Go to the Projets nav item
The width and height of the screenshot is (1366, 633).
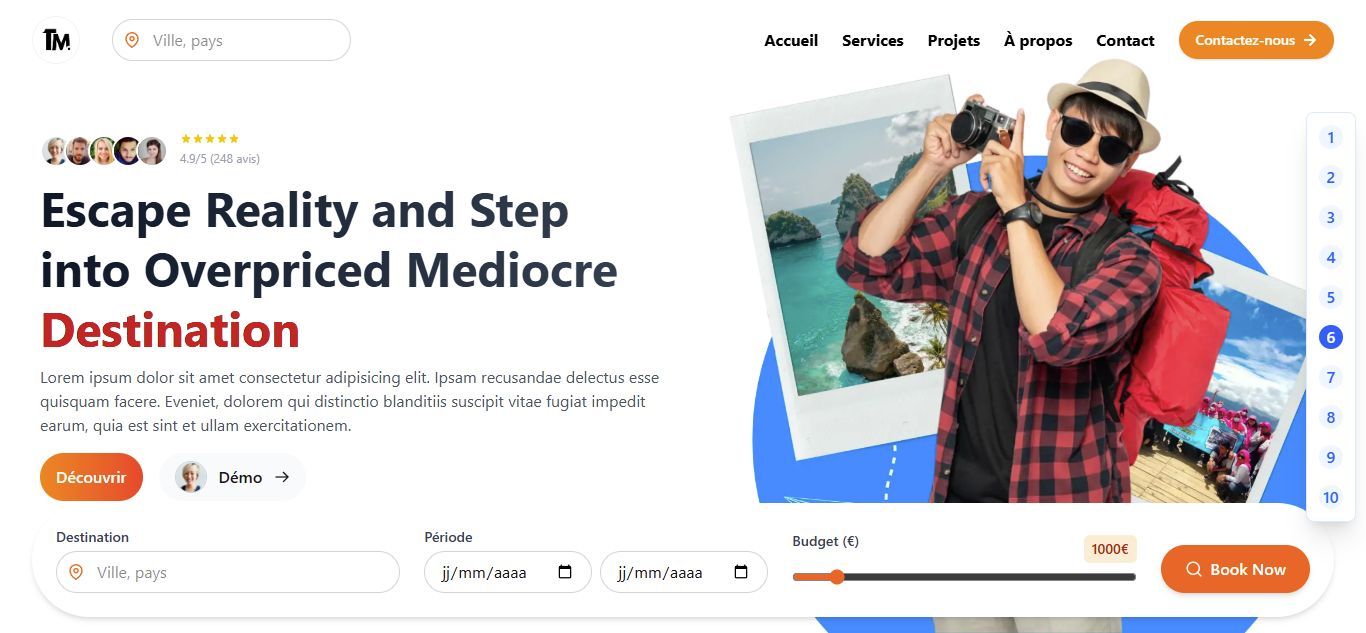[x=953, y=40]
